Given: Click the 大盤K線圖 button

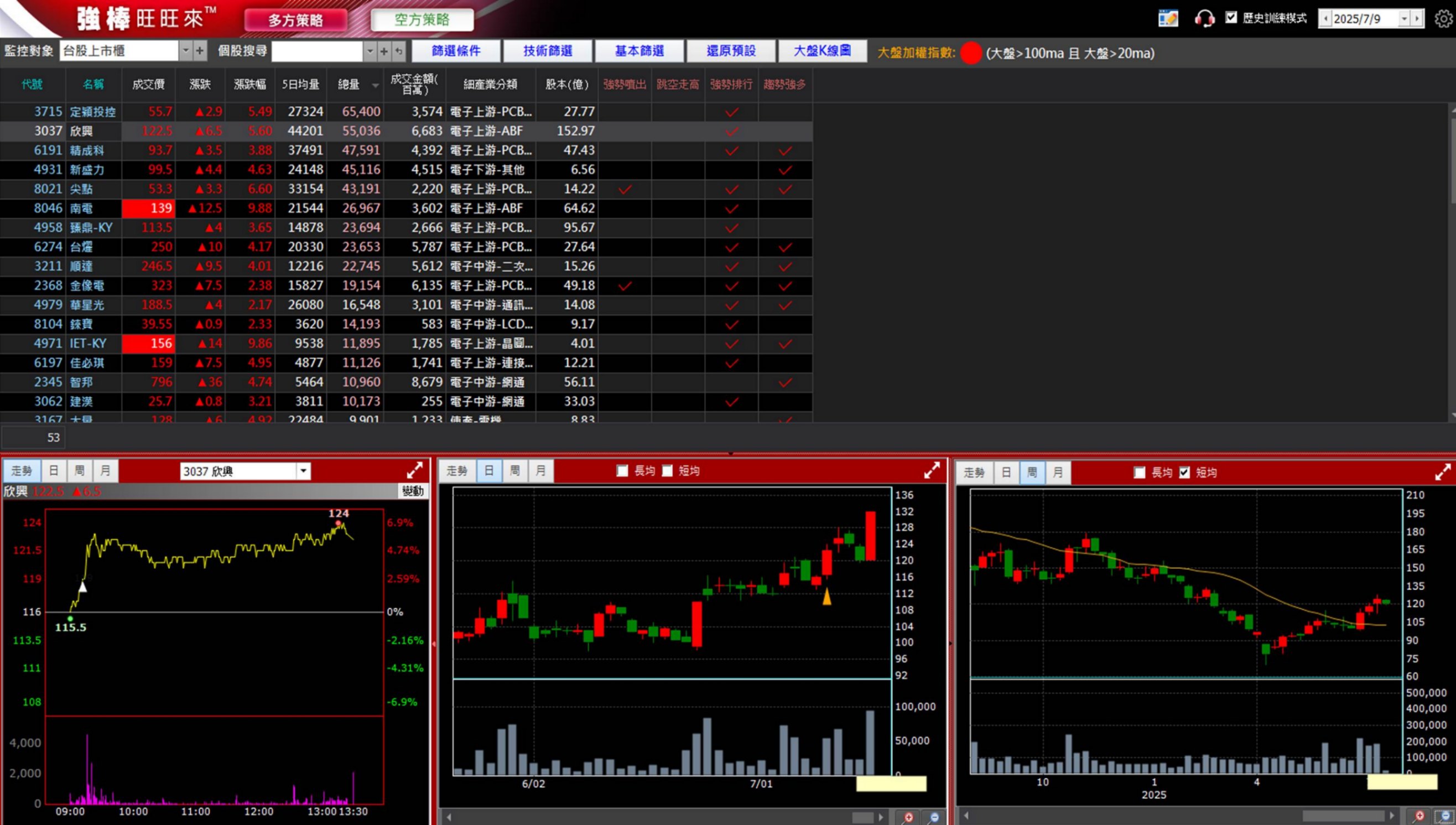Looking at the screenshot, I should [821, 51].
